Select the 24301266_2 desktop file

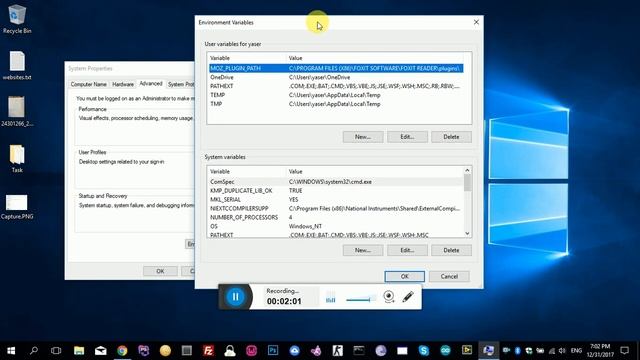[17, 111]
